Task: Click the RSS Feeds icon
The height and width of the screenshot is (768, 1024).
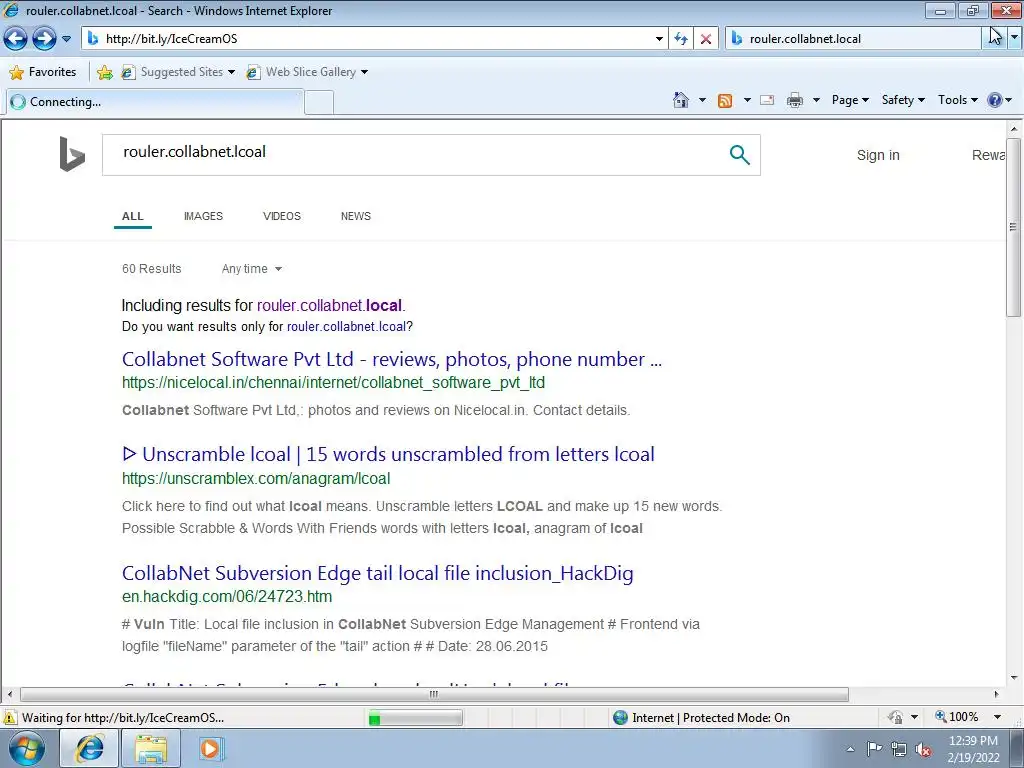Action: tap(725, 100)
